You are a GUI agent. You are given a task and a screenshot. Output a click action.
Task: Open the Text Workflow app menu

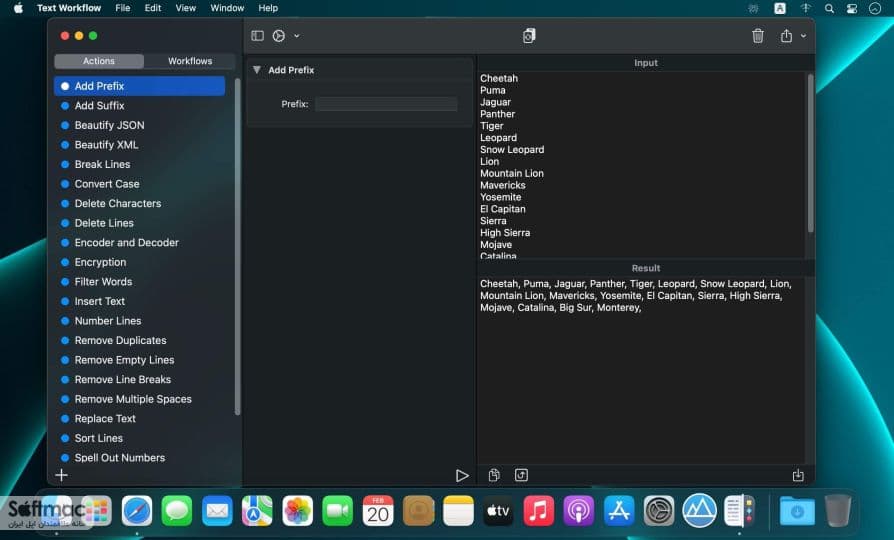tap(69, 8)
